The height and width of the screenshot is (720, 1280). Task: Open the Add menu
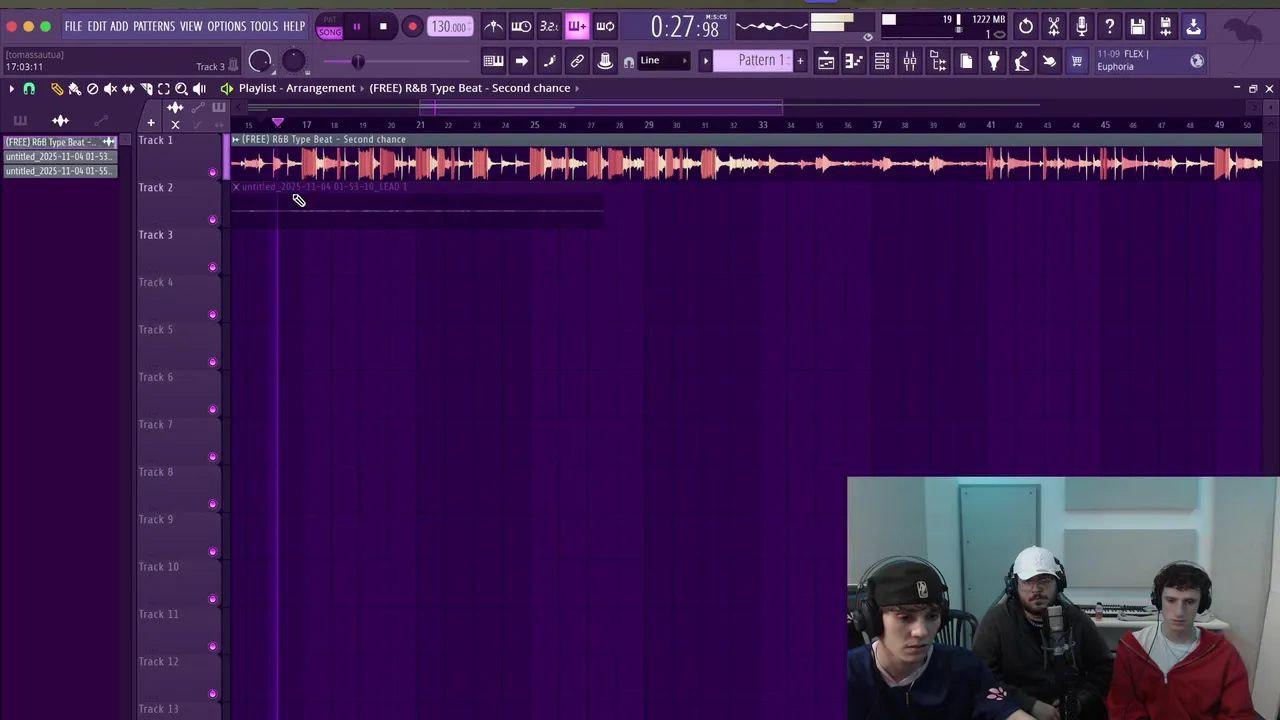(119, 26)
